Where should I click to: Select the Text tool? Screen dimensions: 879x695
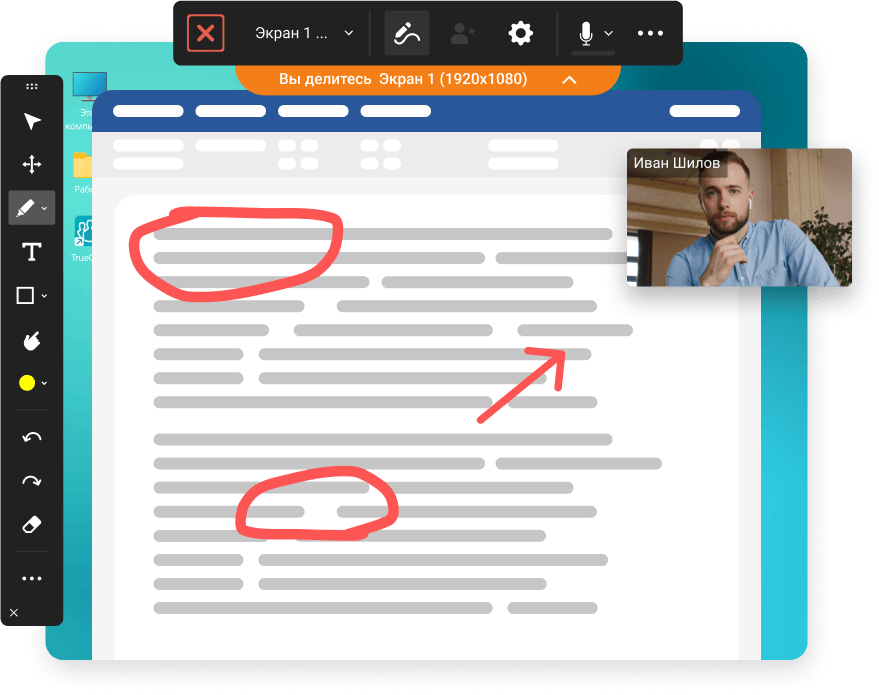pos(32,252)
